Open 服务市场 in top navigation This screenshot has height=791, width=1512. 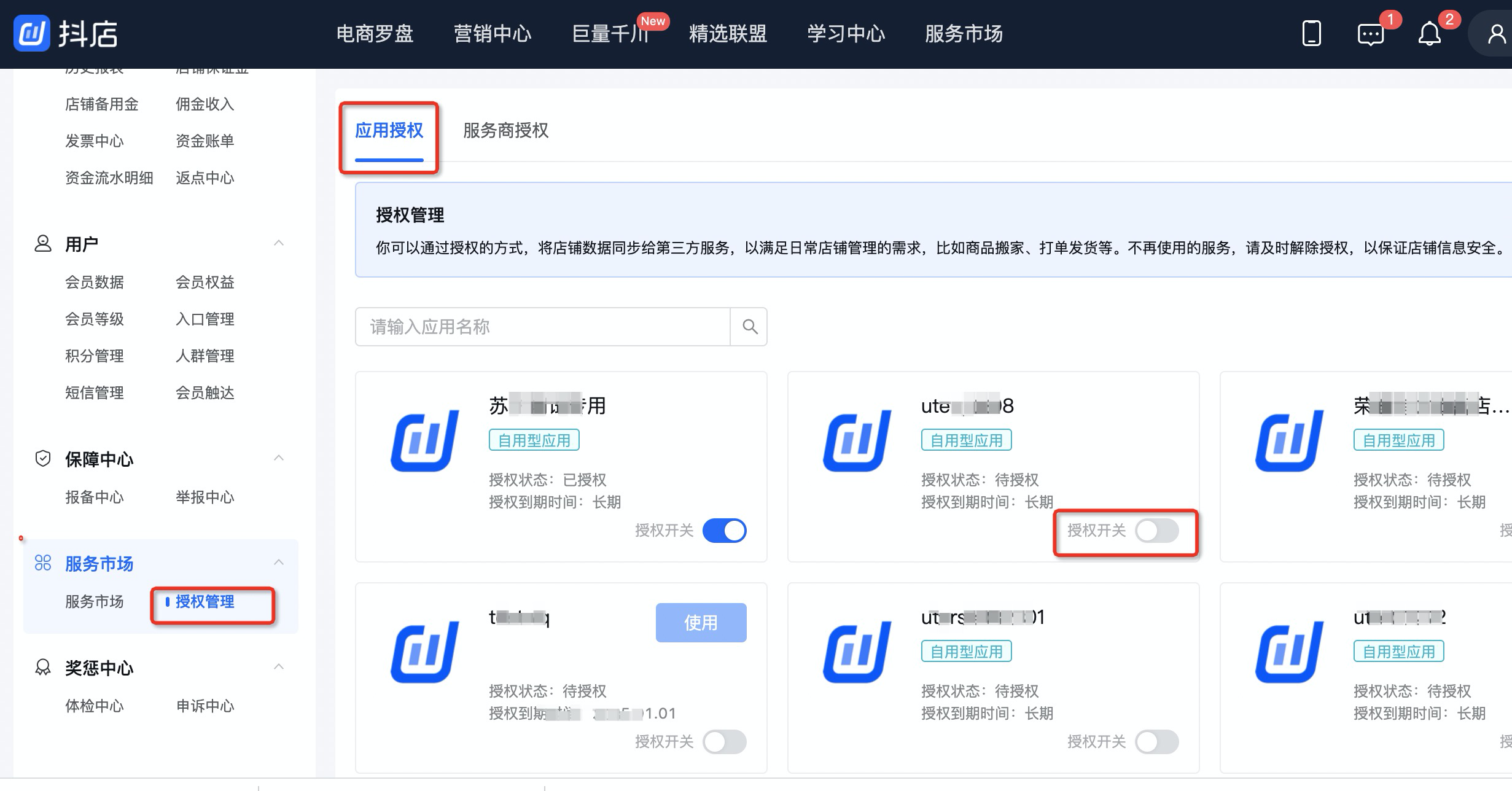point(964,34)
